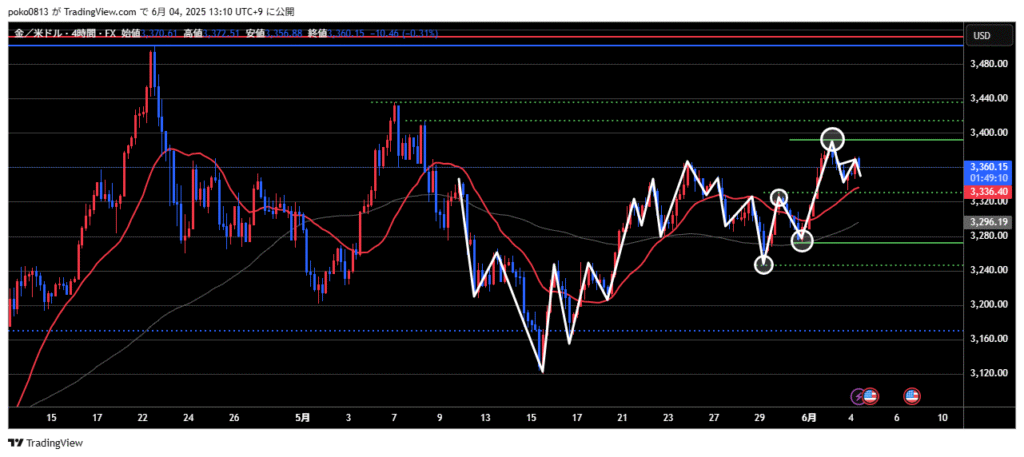Screen dimensions: 1024x457
Task: Click the purple lightning event icon
Action: 858,396
